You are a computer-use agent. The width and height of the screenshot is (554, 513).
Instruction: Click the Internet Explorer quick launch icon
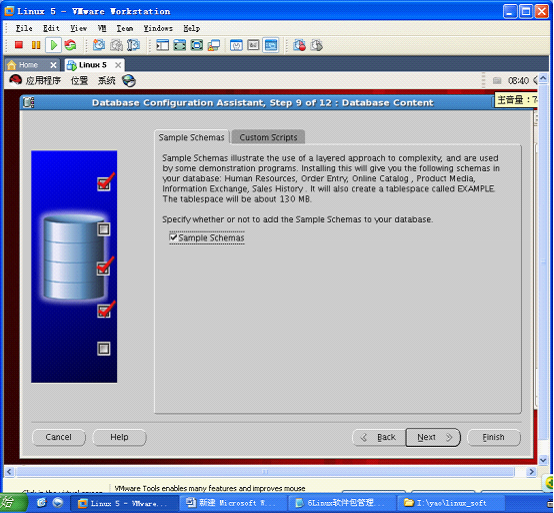click(41, 503)
